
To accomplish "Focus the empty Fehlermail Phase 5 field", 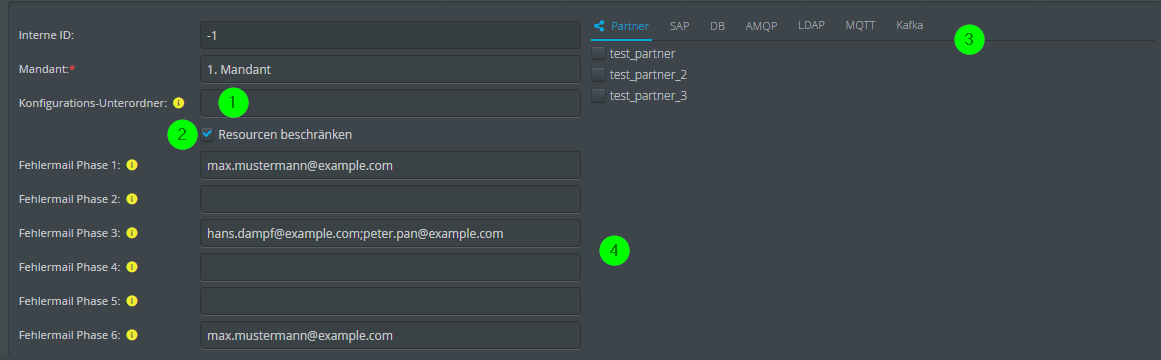I will [390, 301].
